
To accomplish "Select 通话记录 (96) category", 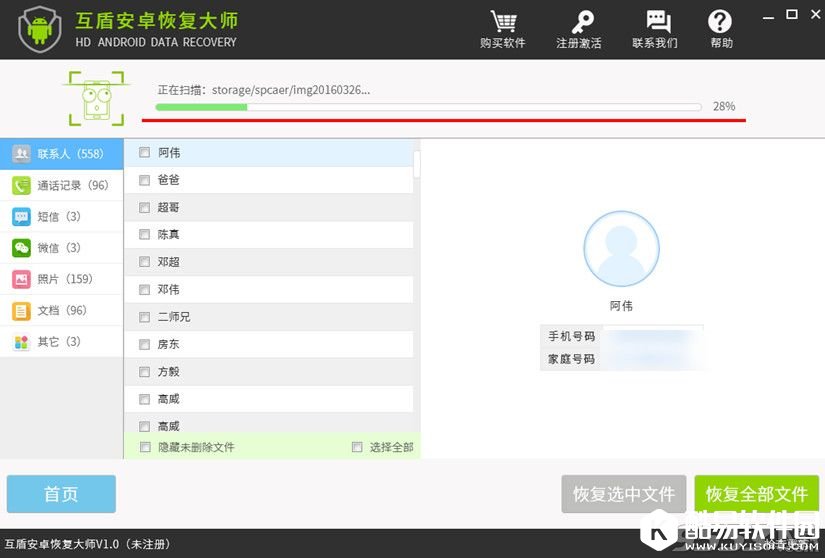I will pos(62,185).
